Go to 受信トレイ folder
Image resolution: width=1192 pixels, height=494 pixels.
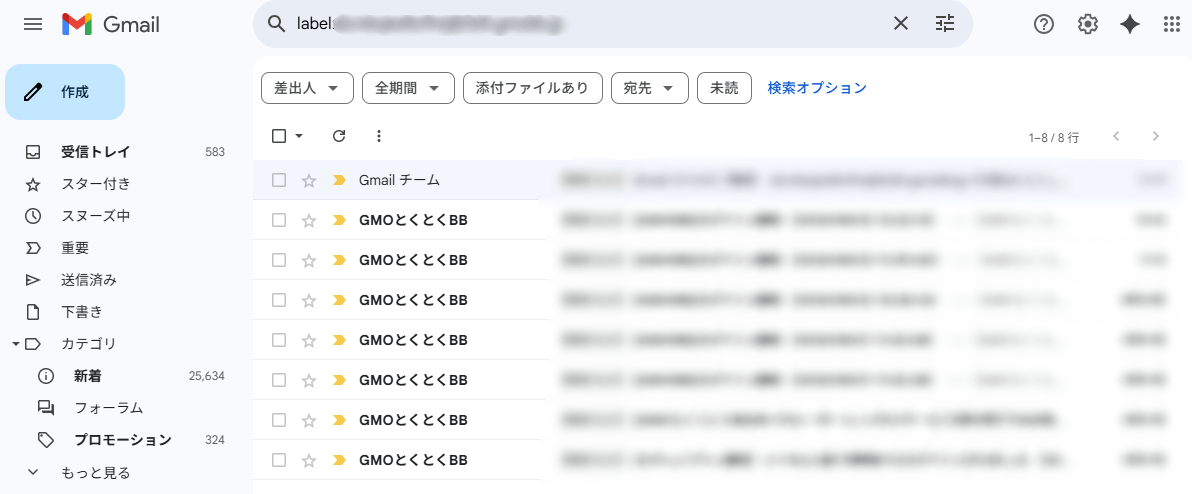pos(95,152)
